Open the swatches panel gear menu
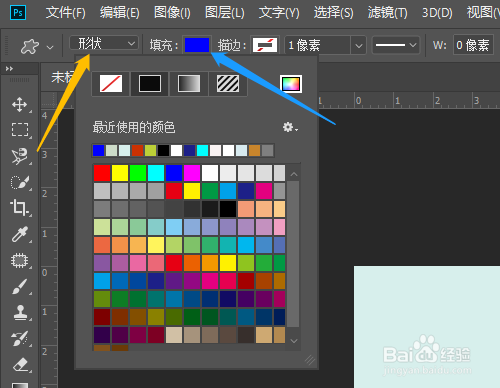Viewport: 500px width, 388px height. click(290, 127)
